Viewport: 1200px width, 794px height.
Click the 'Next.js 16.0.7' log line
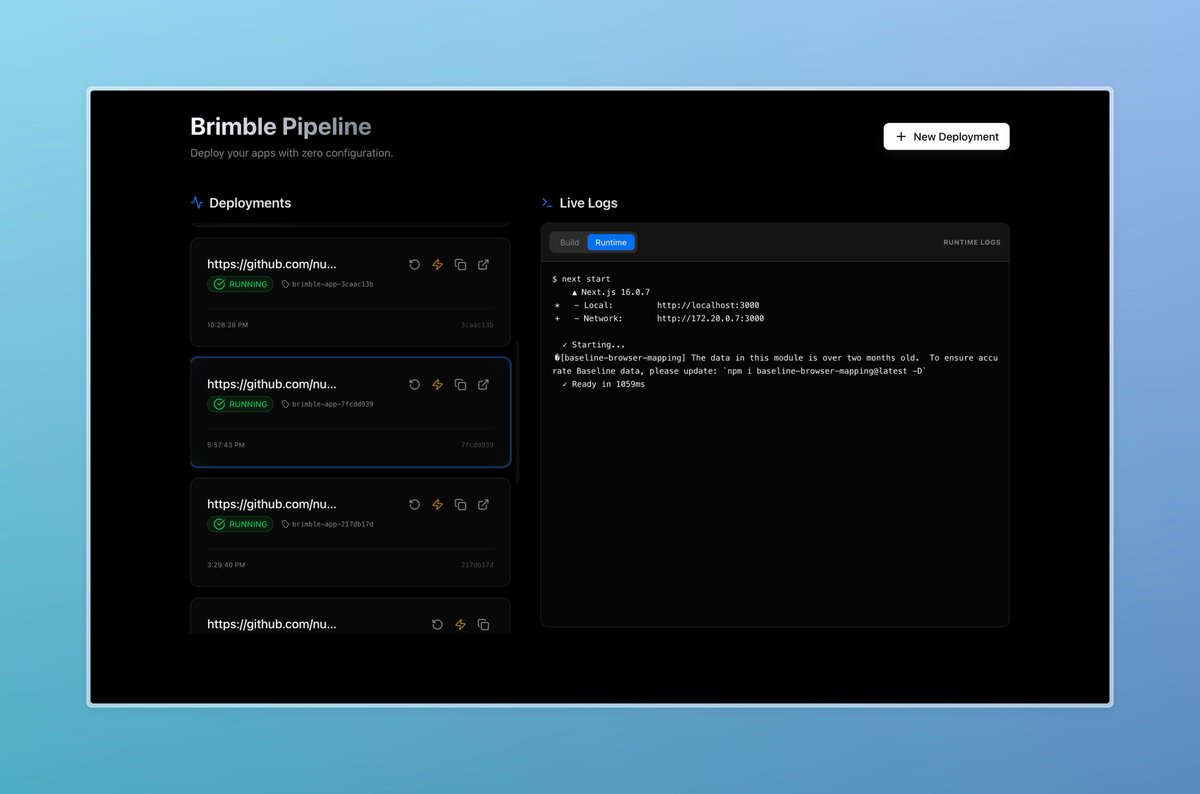(x=611, y=292)
